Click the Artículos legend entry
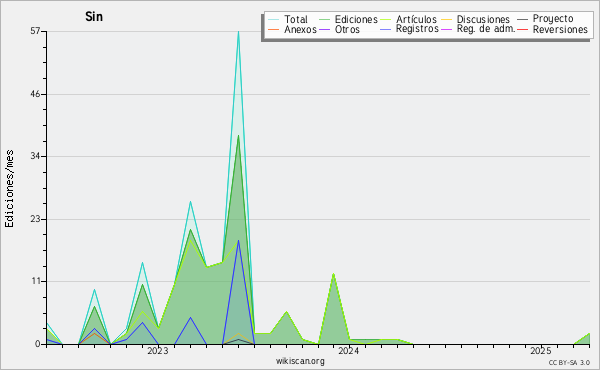Viewport: 600px width, 370px height. point(416,19)
